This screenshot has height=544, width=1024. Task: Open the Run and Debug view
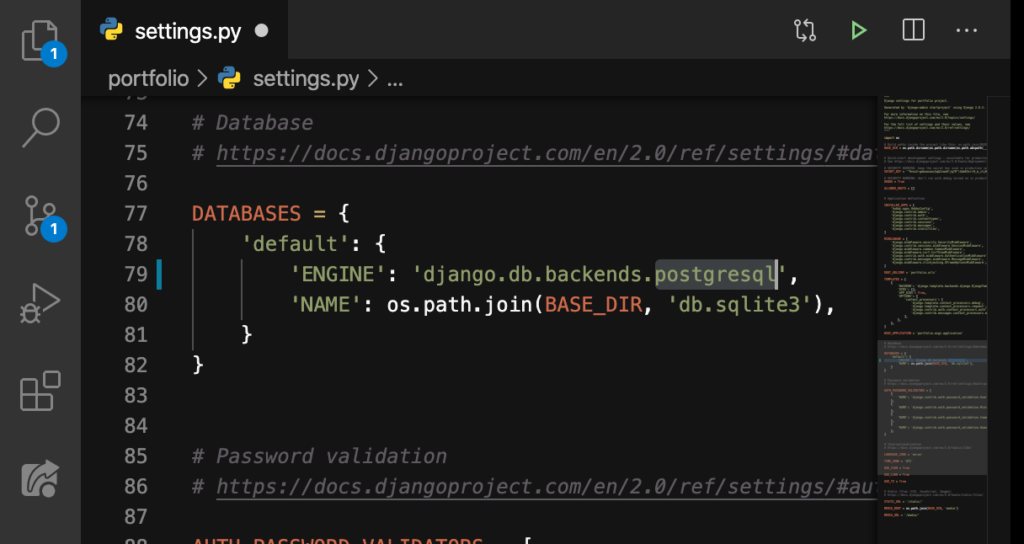(40, 304)
